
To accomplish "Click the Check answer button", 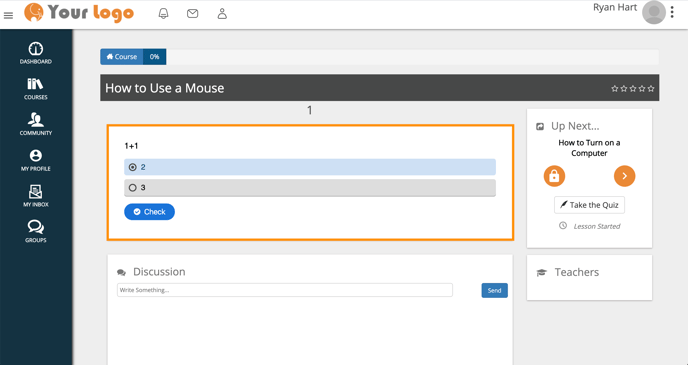I will tap(150, 212).
